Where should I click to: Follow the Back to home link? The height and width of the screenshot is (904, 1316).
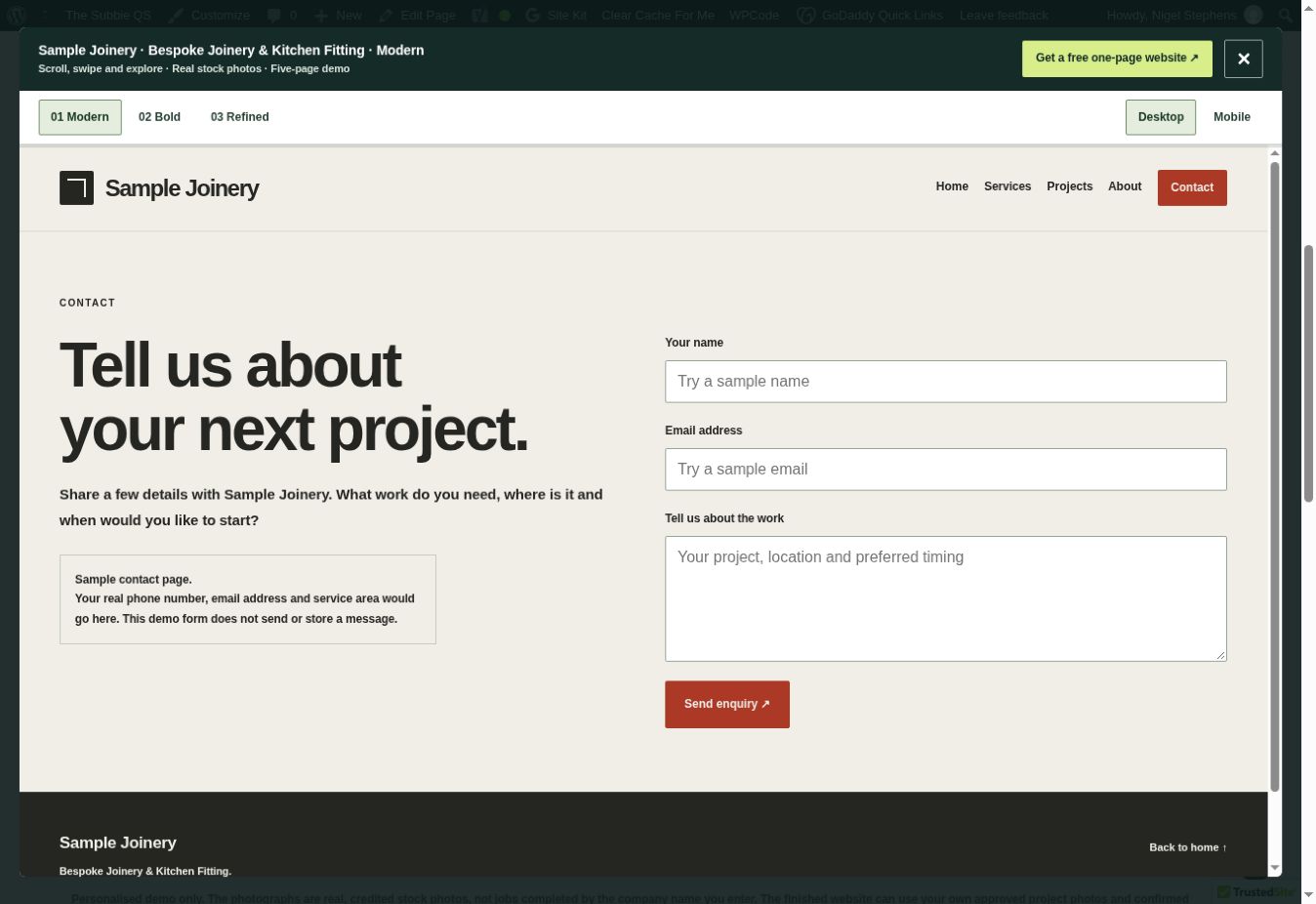tap(1188, 847)
